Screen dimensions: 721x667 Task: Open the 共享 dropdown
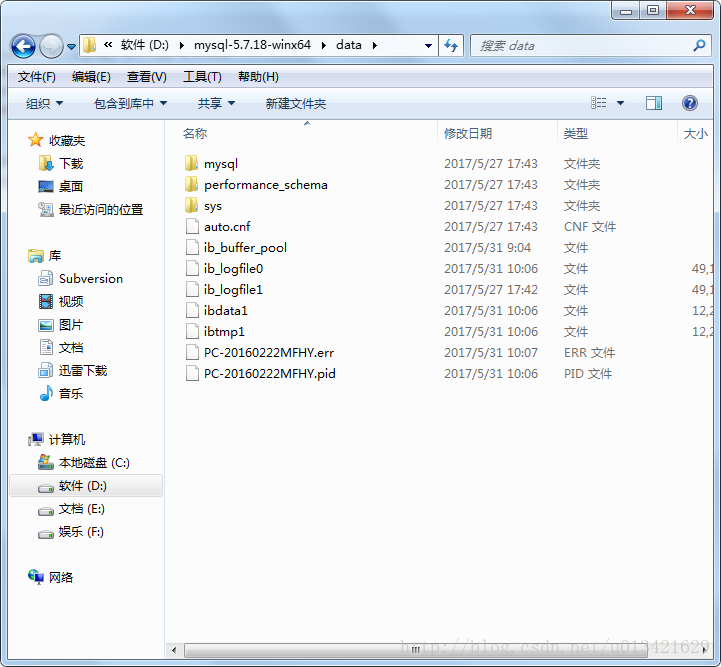[216, 103]
